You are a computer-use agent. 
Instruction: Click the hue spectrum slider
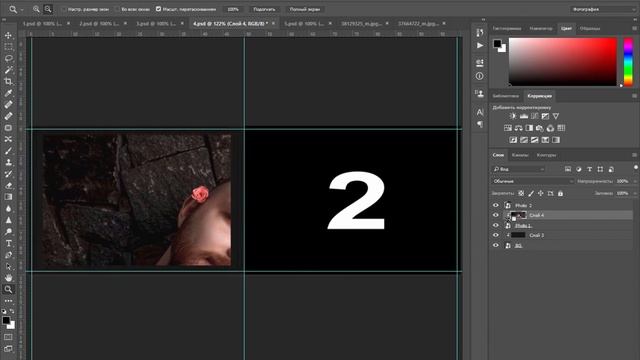pyautogui.click(x=628, y=62)
